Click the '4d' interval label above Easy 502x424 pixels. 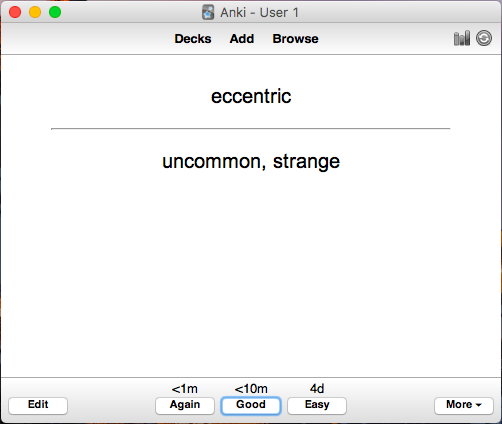(317, 389)
